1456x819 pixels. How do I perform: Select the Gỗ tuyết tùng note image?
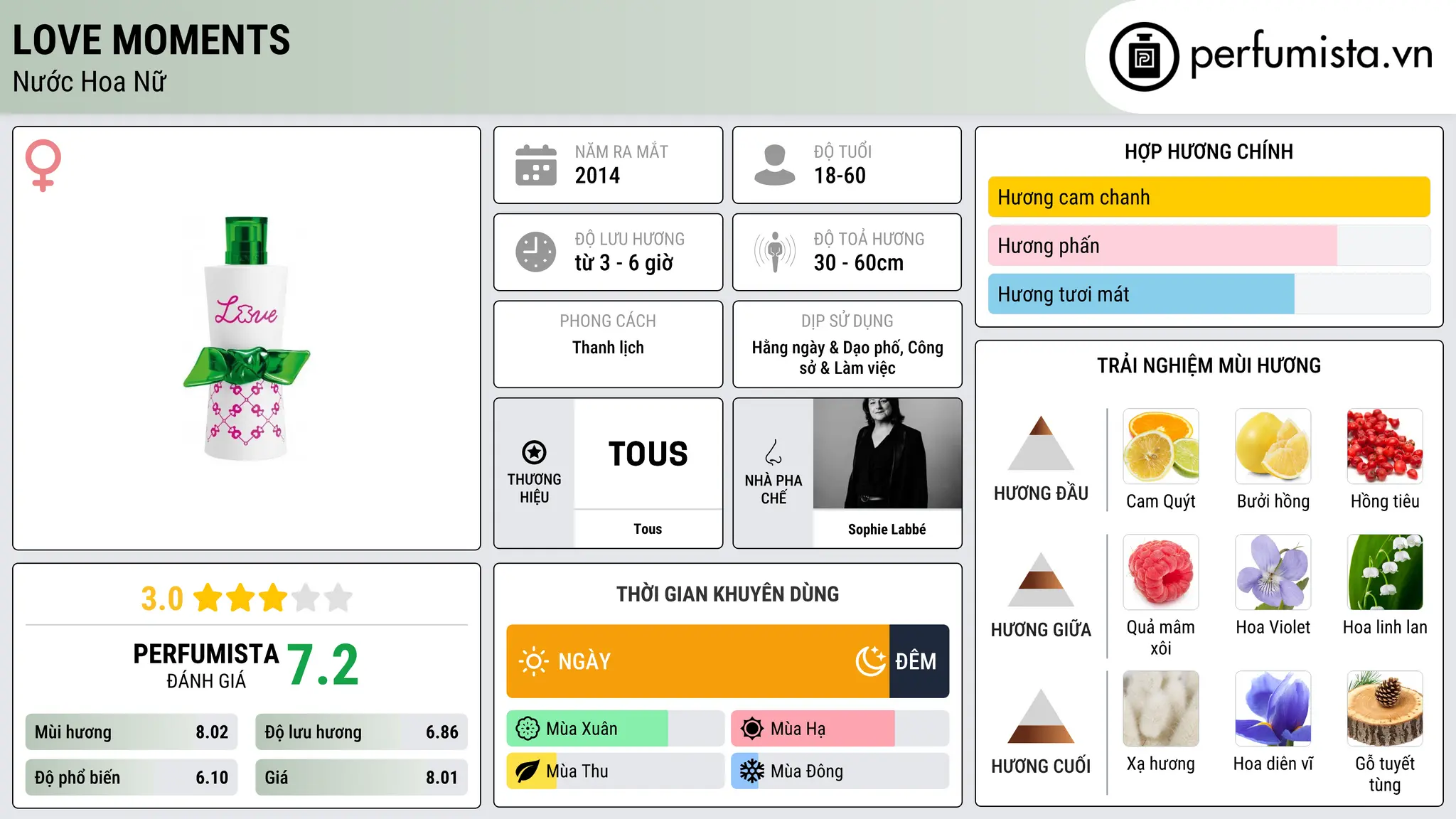[1385, 709]
